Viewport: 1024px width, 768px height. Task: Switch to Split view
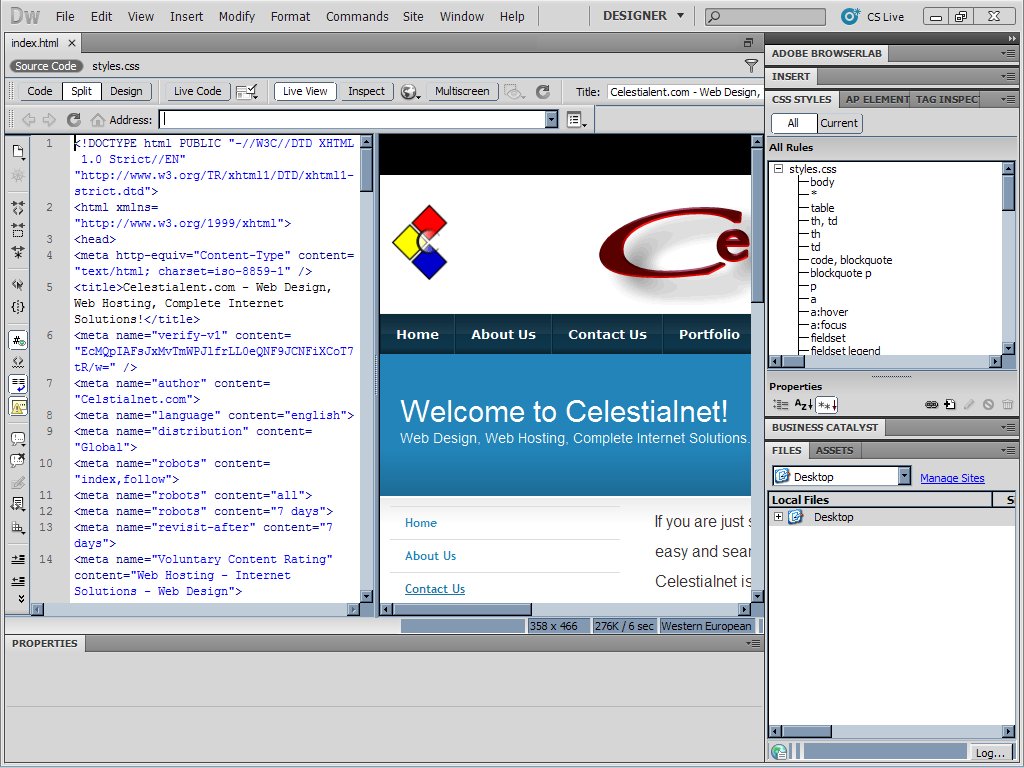tap(82, 91)
